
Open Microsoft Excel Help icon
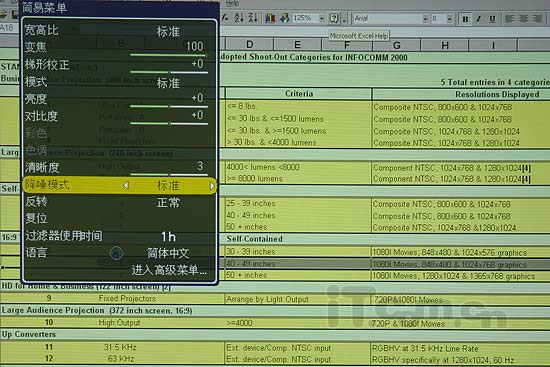point(334,18)
